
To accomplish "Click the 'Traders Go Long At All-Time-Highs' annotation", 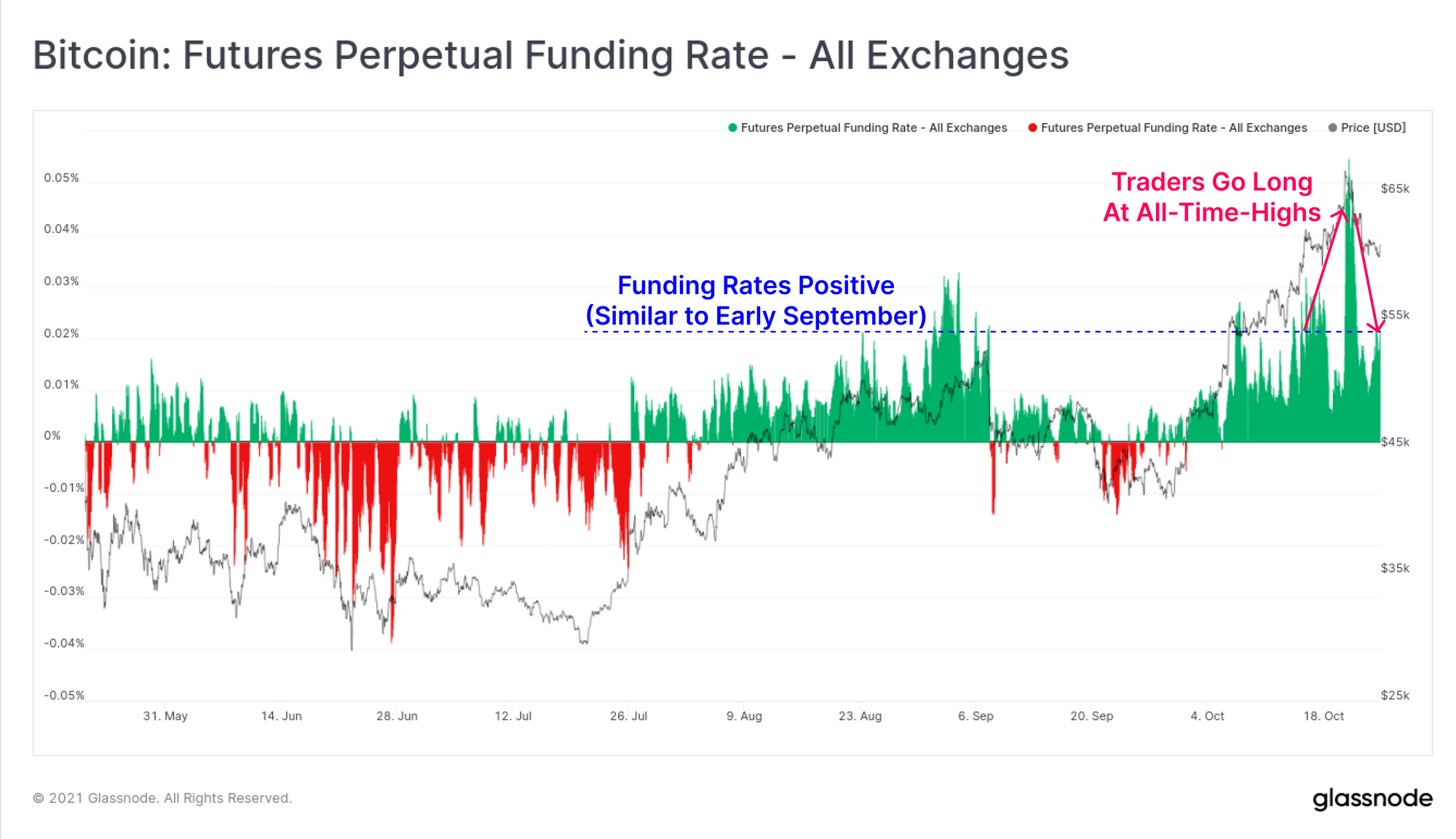I will 1211,197.
